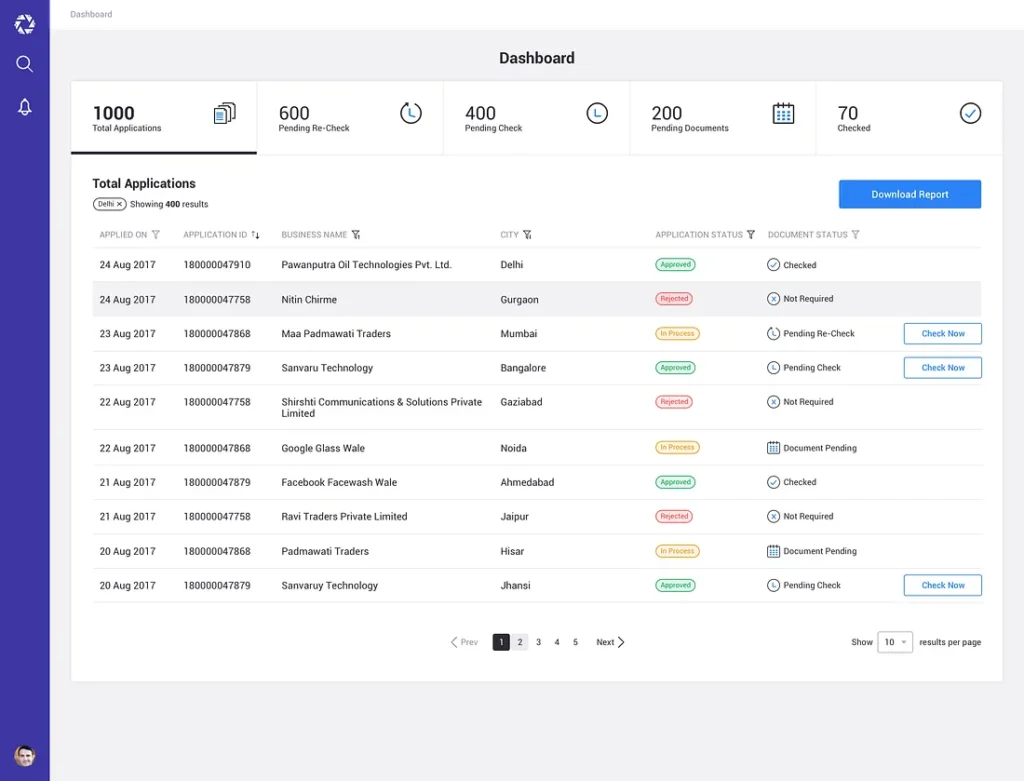
Task: Click the City column filter icon
Action: (x=527, y=235)
